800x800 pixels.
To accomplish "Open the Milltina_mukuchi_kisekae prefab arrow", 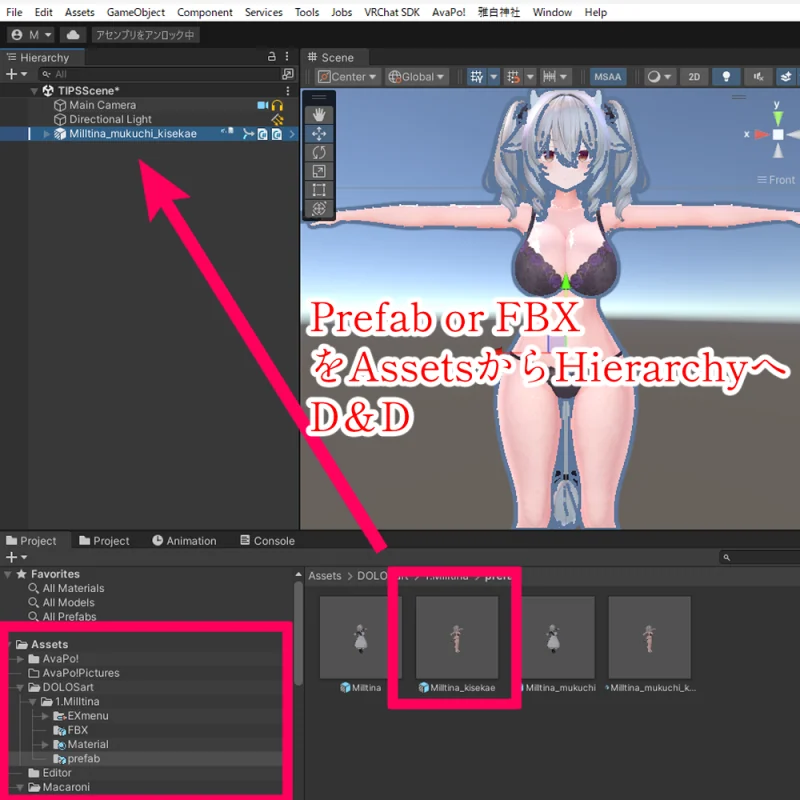I will pyautogui.click(x=292, y=134).
